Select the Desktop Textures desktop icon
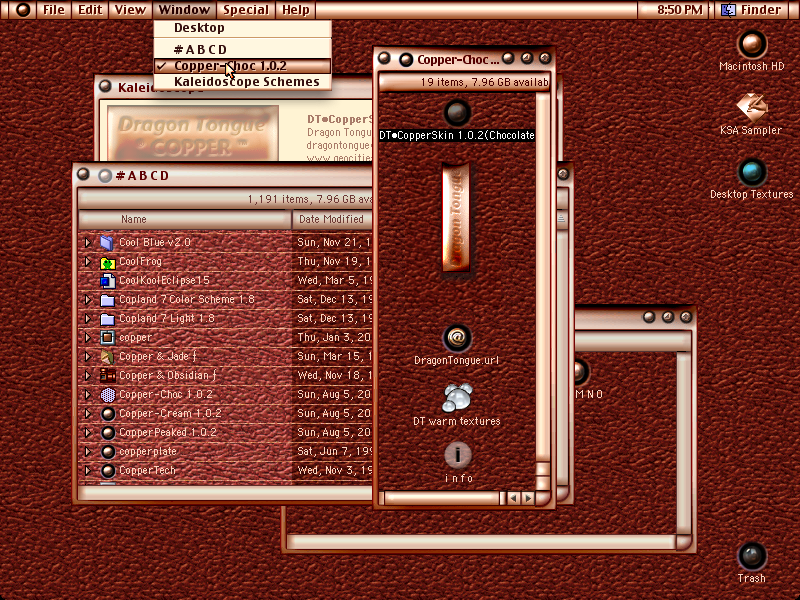Screen dimensions: 800x600 752,172
